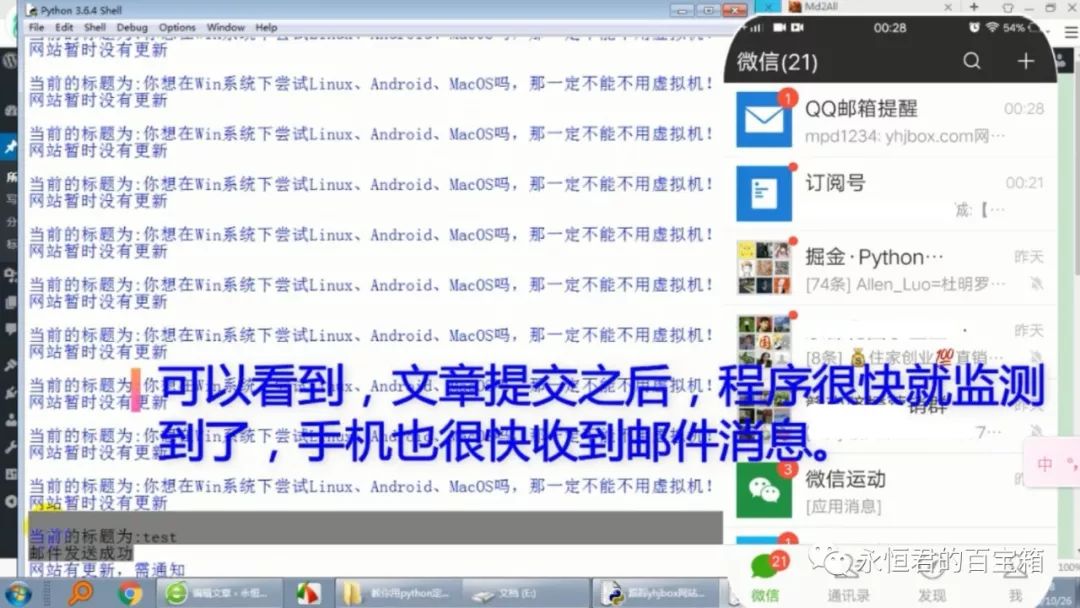
Task: Toggle the 中 input method indicator
Action: pos(1045,465)
